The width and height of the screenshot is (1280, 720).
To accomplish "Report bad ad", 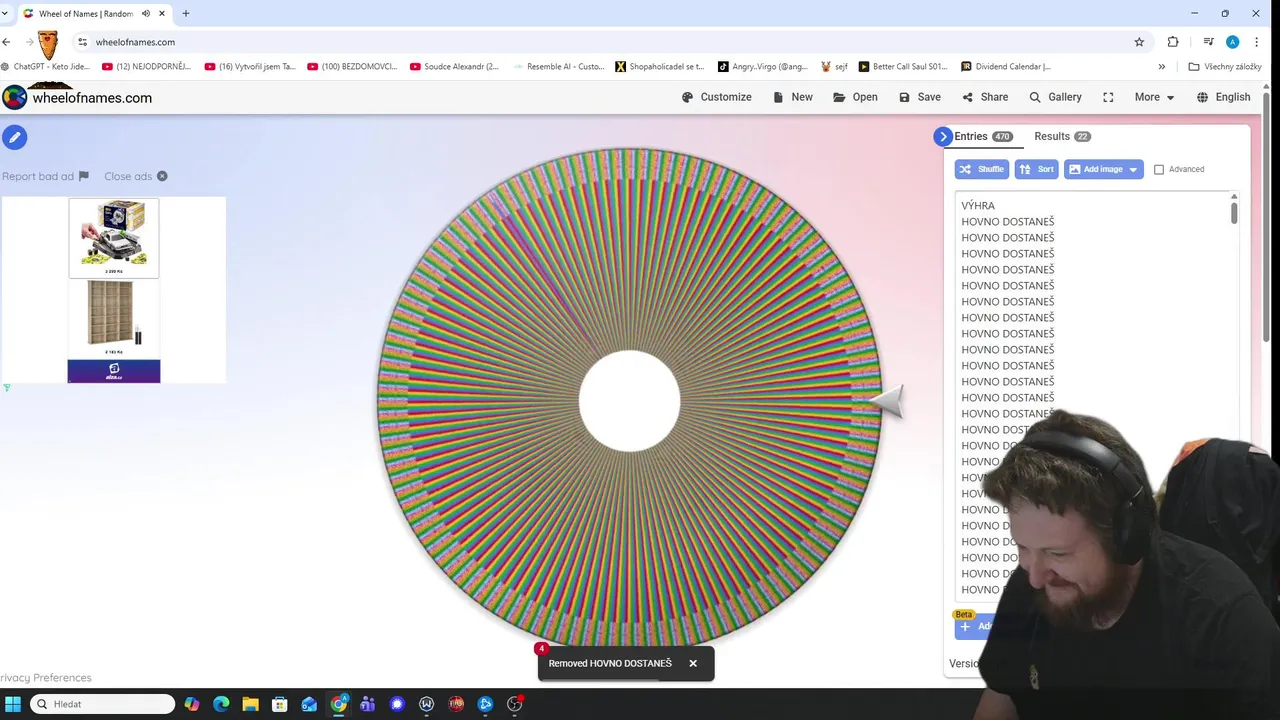I will pyautogui.click(x=45, y=176).
